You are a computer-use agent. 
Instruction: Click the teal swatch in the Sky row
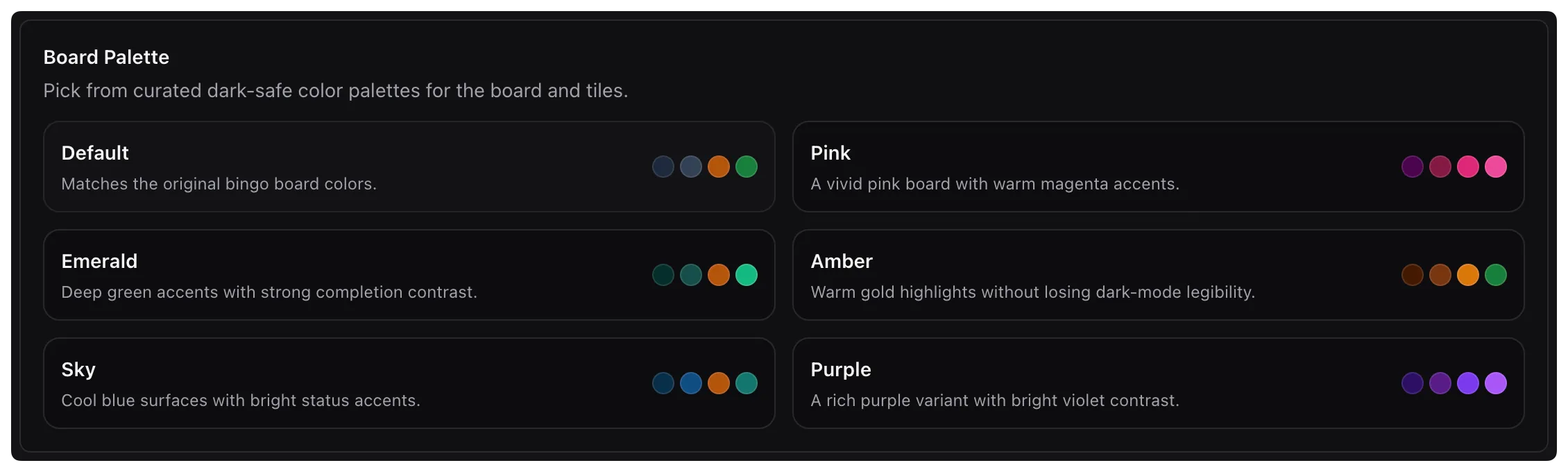[747, 383]
